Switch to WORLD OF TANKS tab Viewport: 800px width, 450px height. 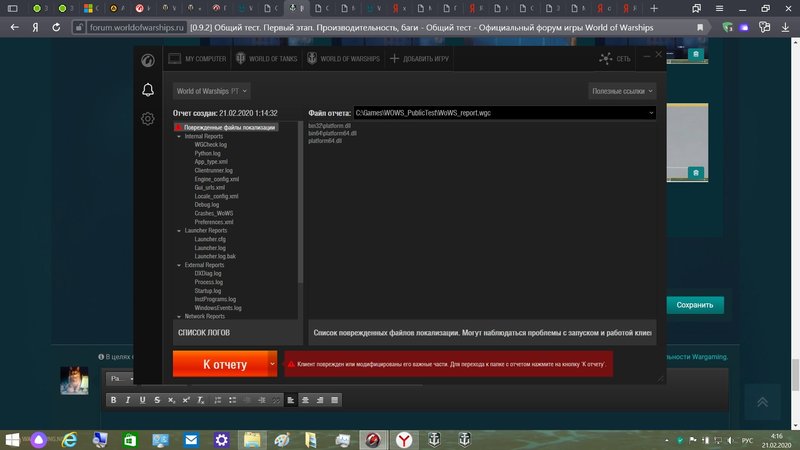point(266,59)
